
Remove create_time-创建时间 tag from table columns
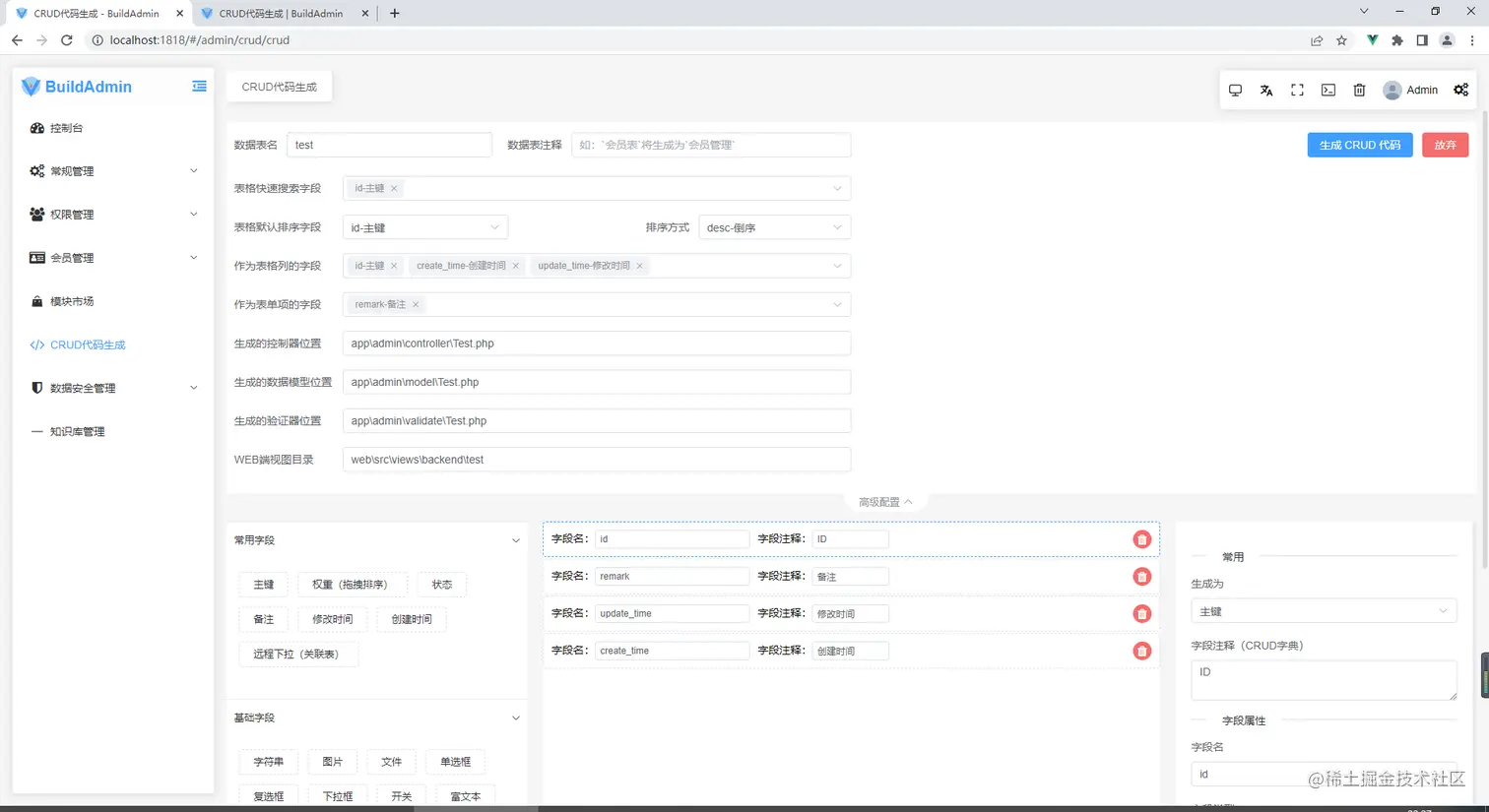tap(515, 266)
